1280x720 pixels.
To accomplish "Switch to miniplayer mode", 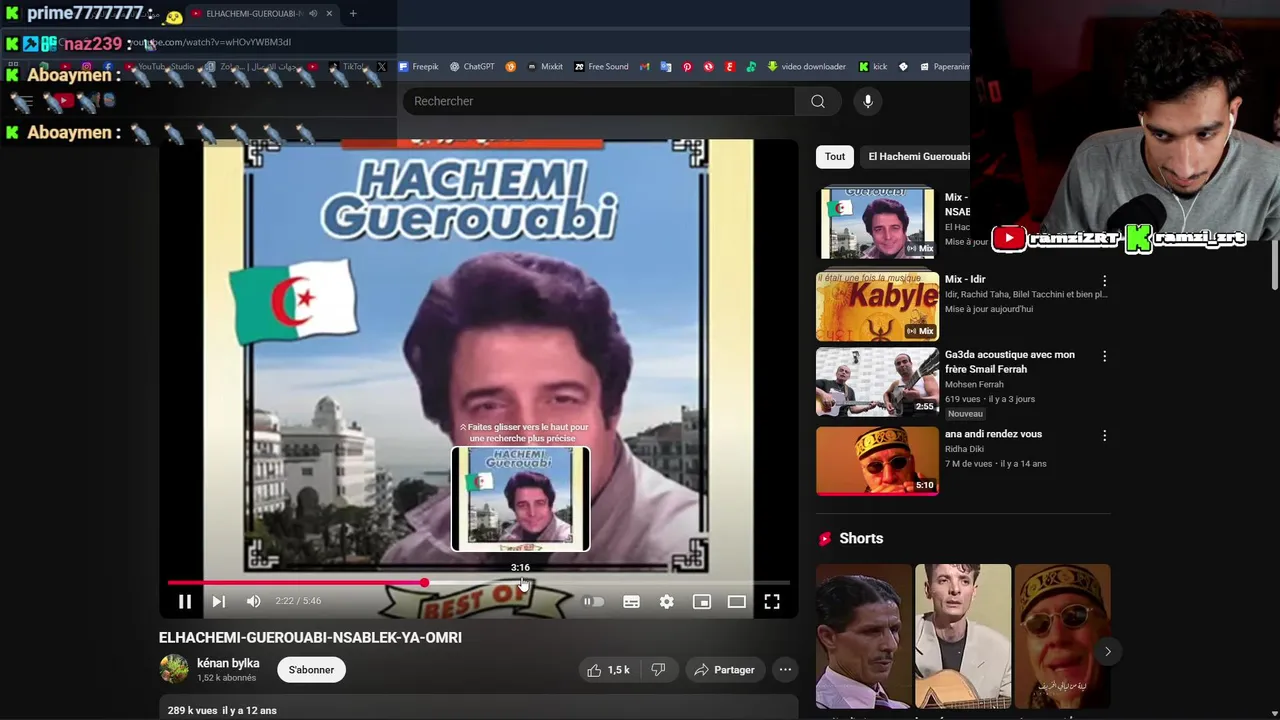I will tap(702, 601).
